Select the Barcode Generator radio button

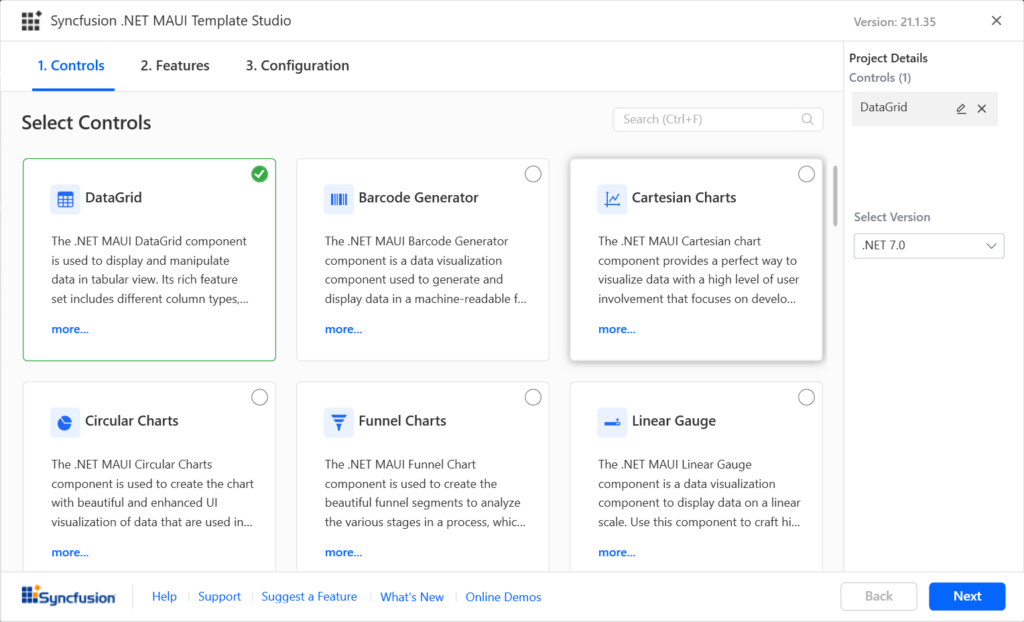pyautogui.click(x=533, y=174)
